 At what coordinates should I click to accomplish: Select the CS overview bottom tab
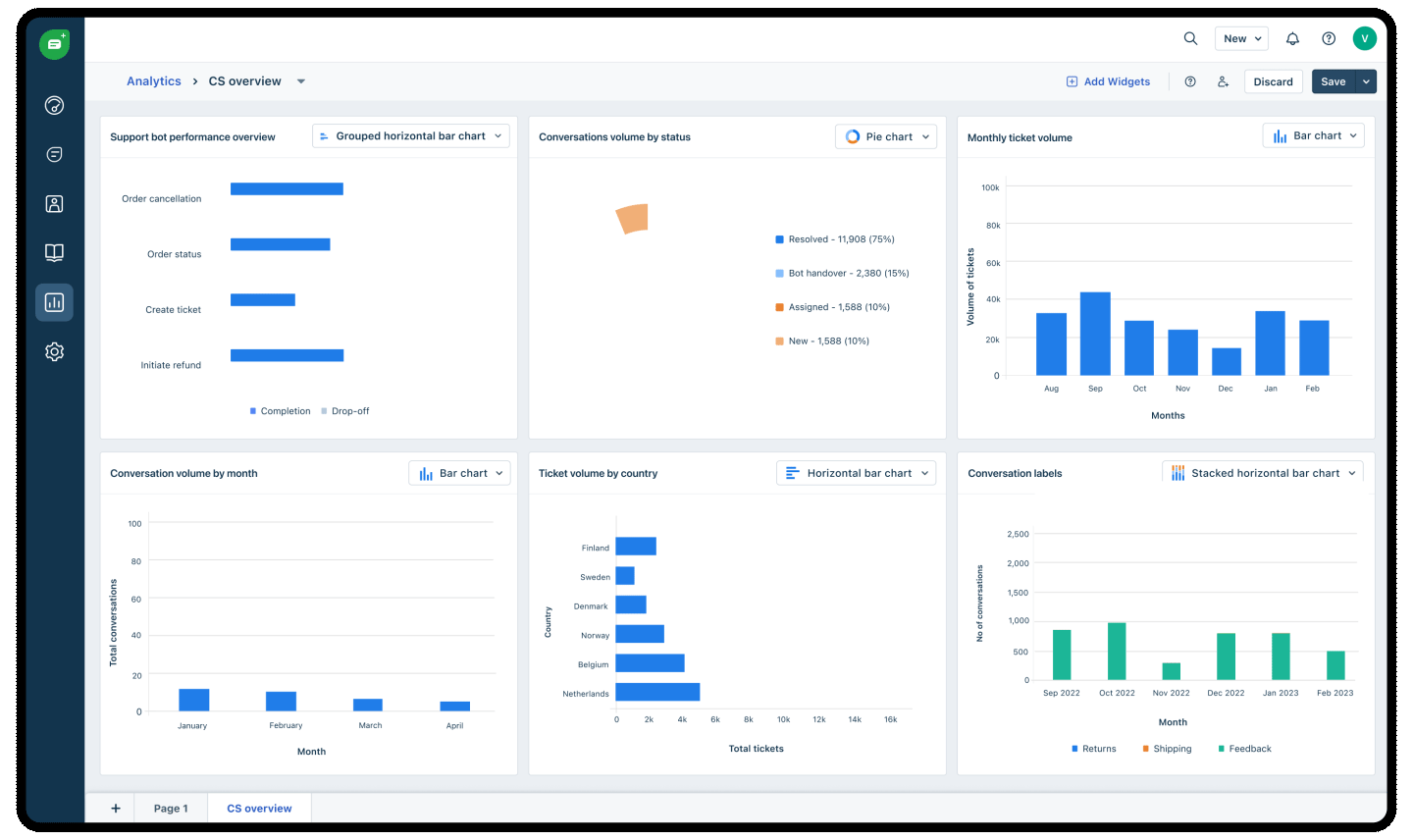pyautogui.click(x=259, y=809)
